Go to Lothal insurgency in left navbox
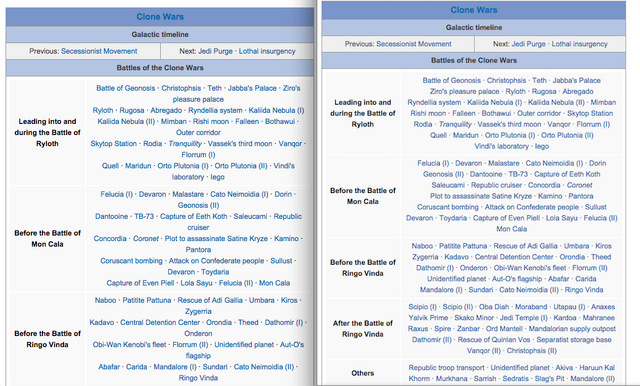 point(267,51)
